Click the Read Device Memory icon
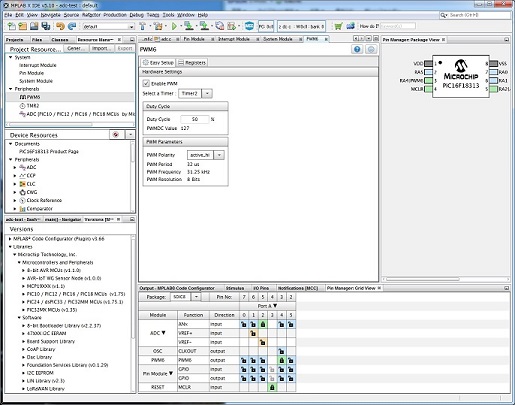The height and width of the screenshot is (405, 515). point(204,26)
